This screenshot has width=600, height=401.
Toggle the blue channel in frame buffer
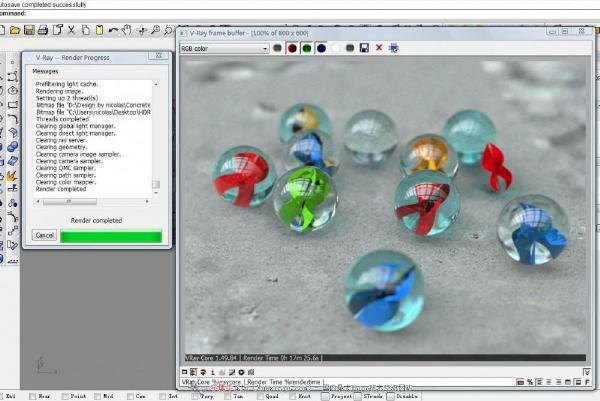[321, 48]
